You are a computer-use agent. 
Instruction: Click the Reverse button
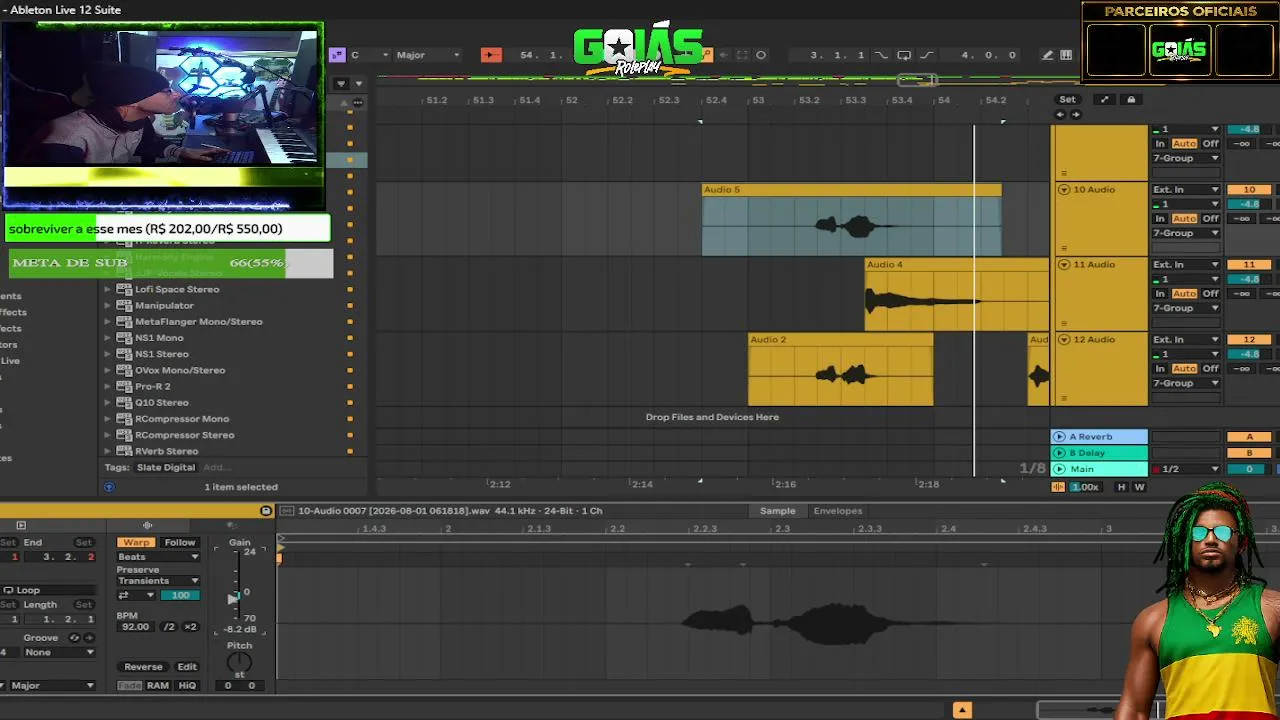click(143, 667)
